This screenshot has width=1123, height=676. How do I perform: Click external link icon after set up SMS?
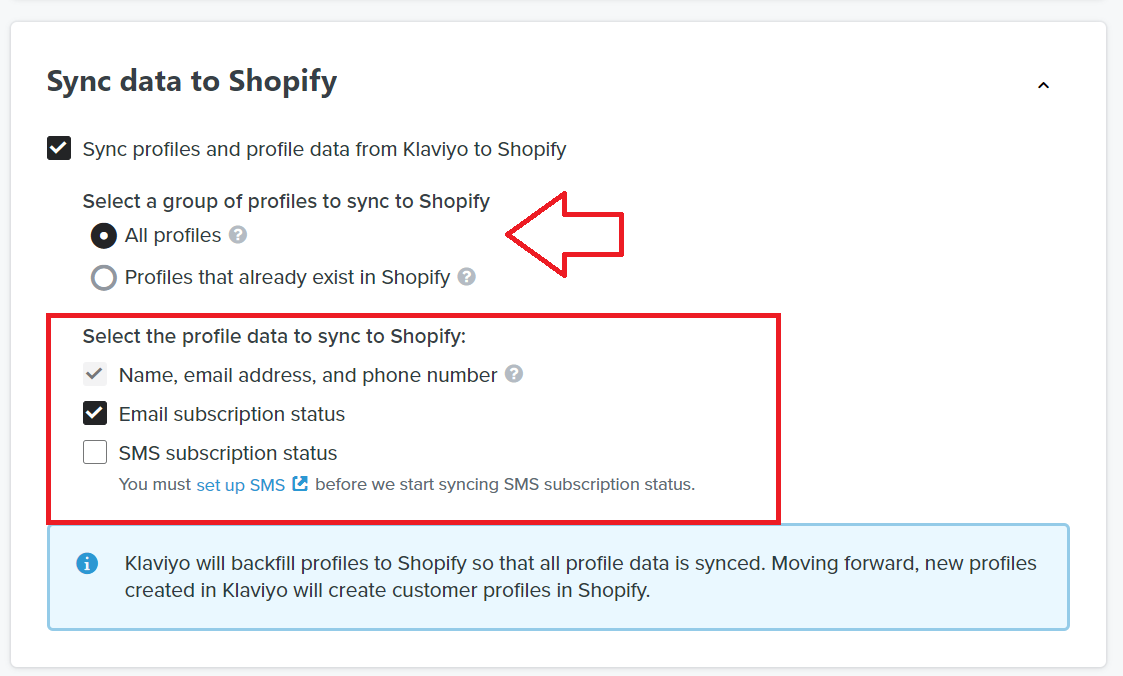300,484
